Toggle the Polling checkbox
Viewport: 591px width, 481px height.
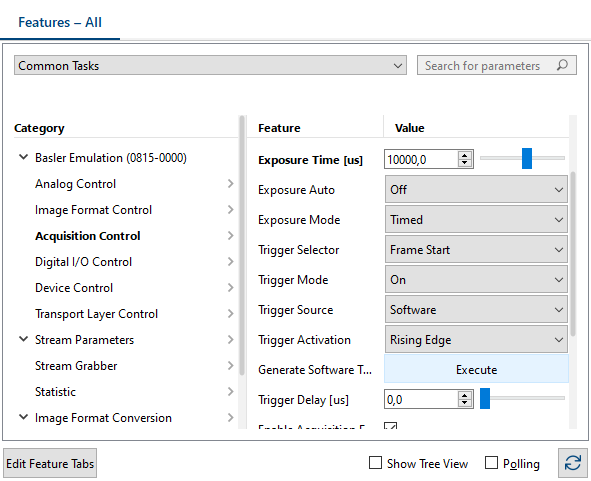coord(491,463)
